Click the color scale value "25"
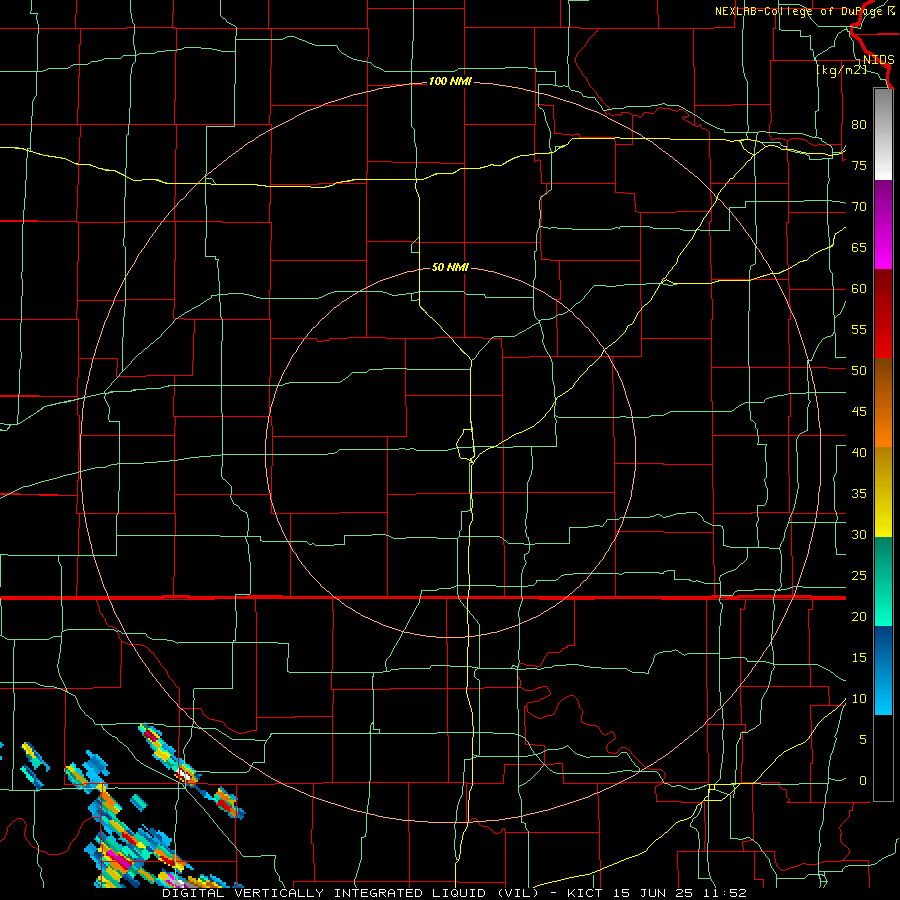The width and height of the screenshot is (900, 900). click(x=859, y=576)
